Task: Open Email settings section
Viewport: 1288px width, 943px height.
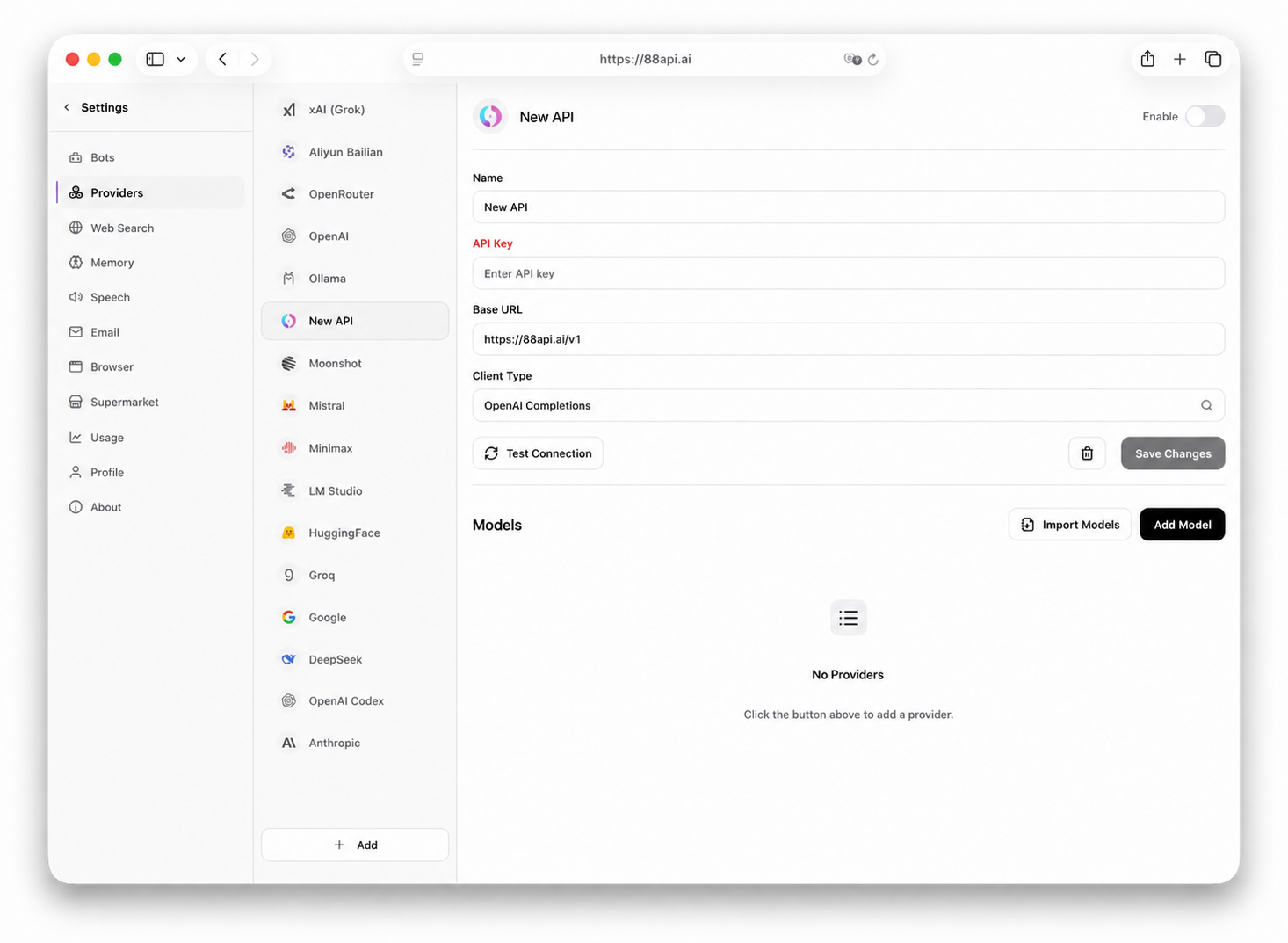Action: (x=150, y=333)
